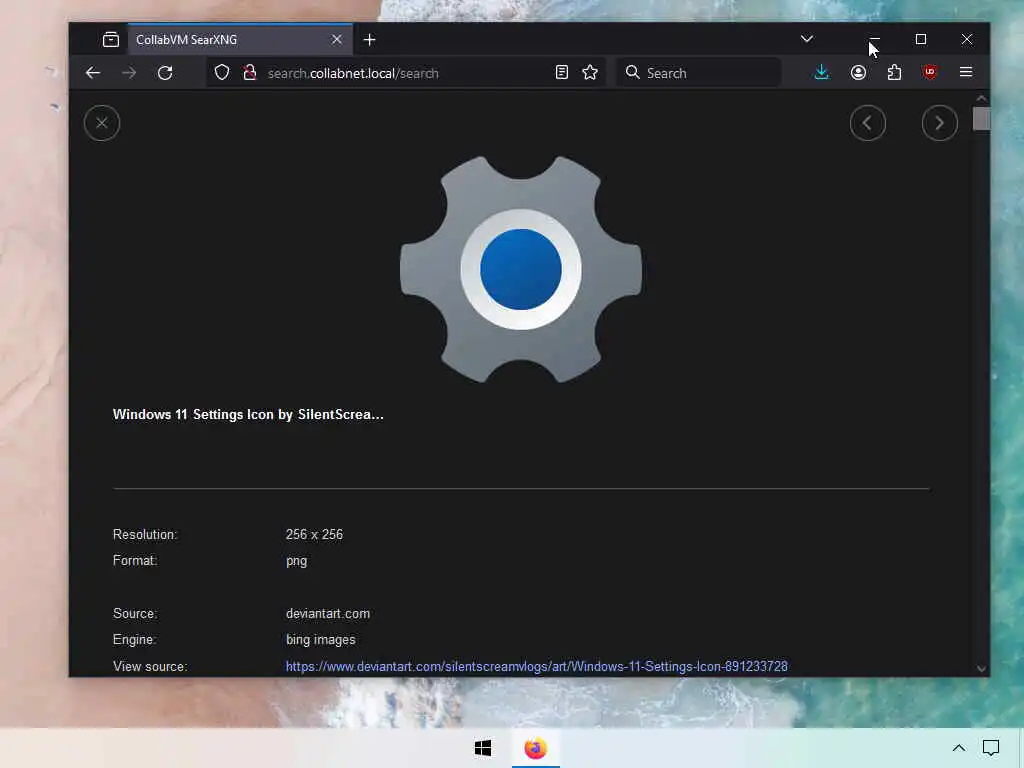Open a new tab
Viewport: 1024px width, 768px height.
point(370,40)
